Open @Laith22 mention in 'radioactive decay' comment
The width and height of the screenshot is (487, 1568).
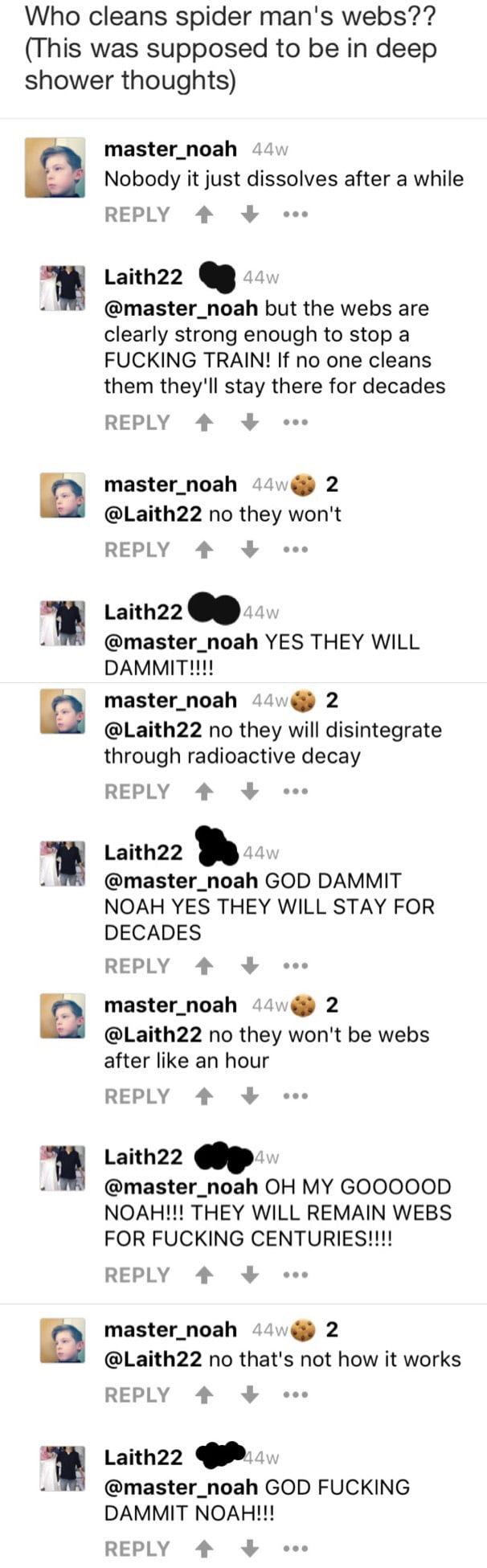pyautogui.click(x=153, y=730)
